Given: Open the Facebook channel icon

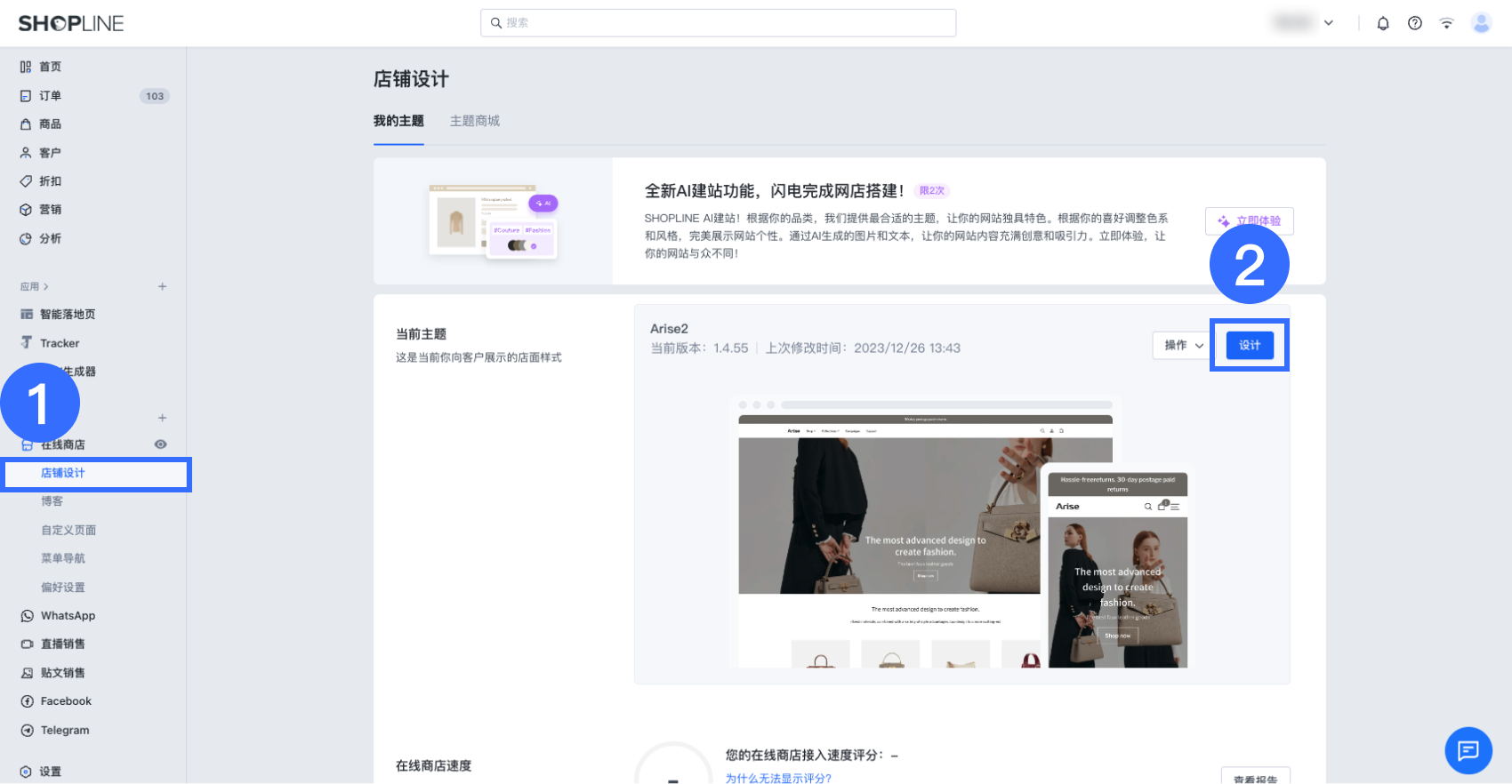Looking at the screenshot, I should tap(28, 701).
